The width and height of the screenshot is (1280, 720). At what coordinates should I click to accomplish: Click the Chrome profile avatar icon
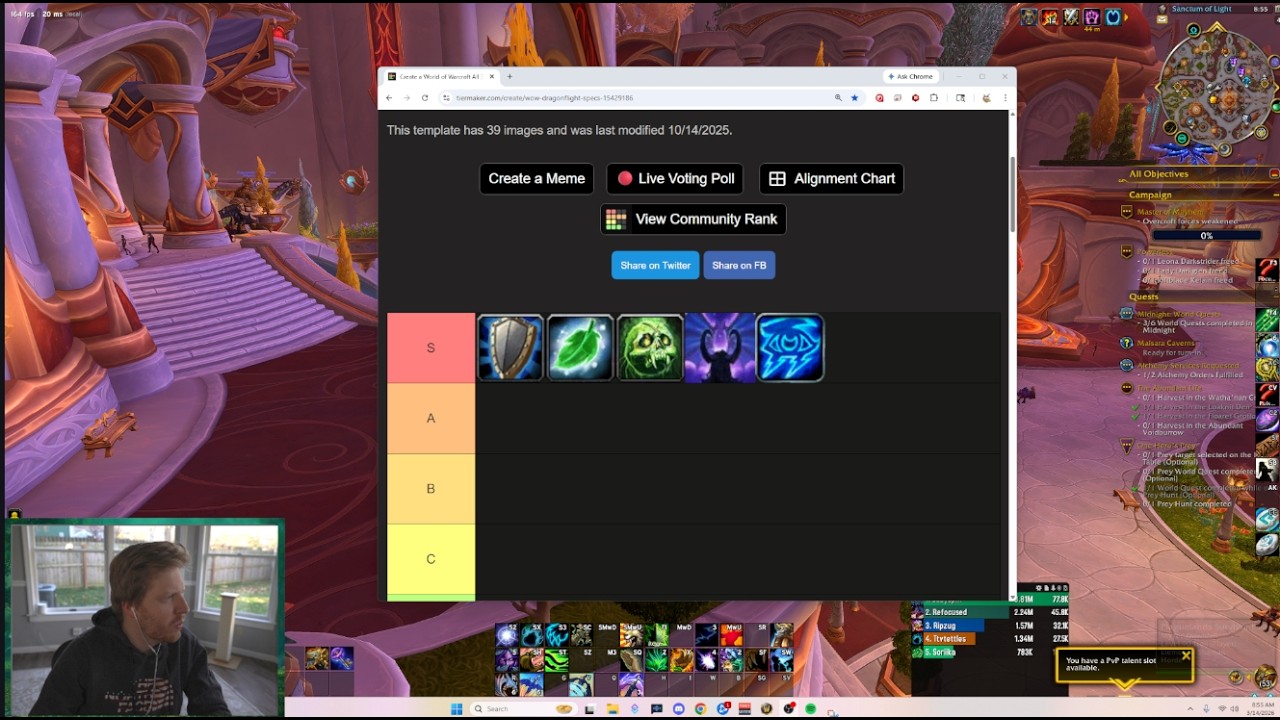click(x=986, y=98)
